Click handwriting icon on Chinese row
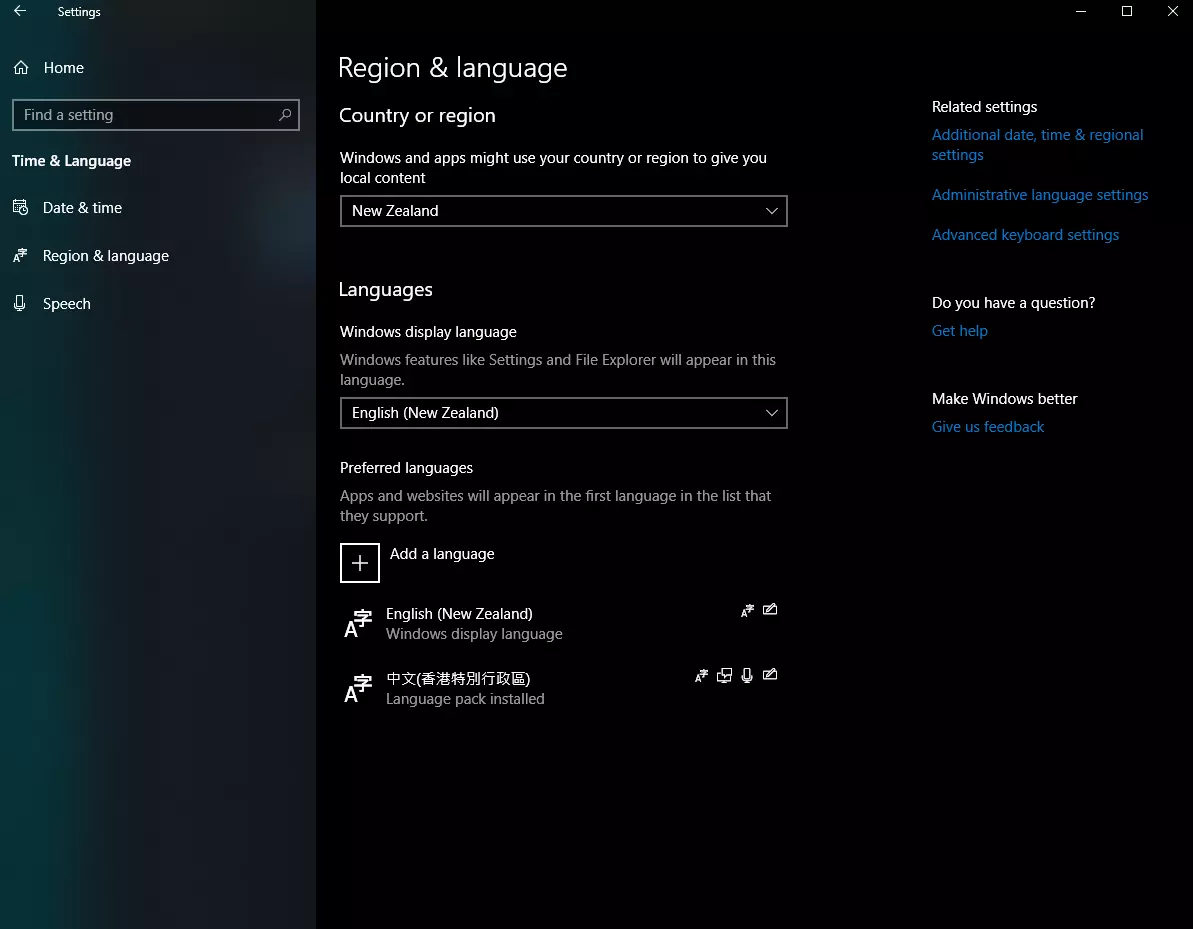 pyautogui.click(x=770, y=674)
